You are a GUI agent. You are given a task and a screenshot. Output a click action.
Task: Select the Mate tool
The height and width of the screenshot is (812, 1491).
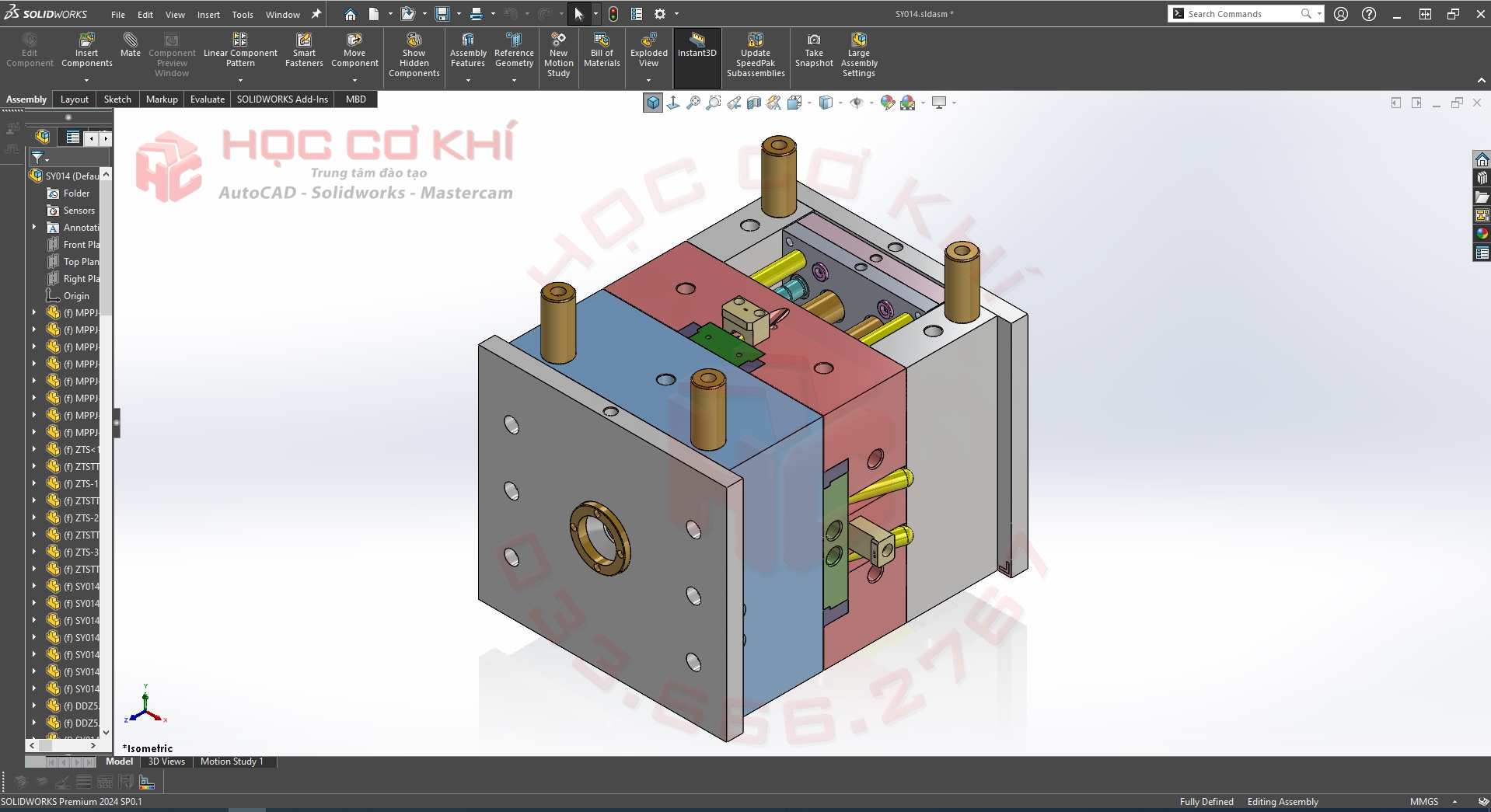(131, 45)
